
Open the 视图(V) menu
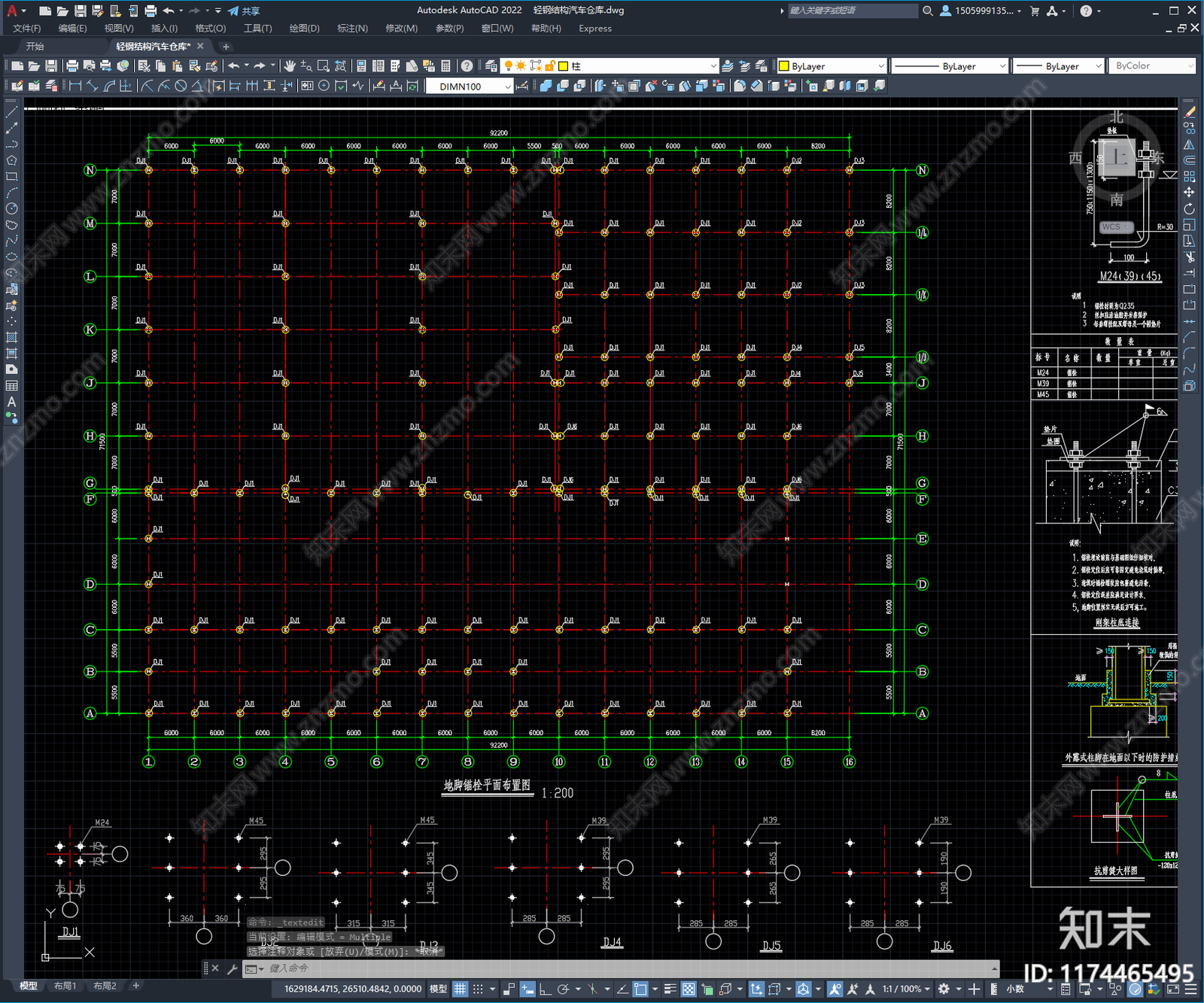tap(119, 29)
